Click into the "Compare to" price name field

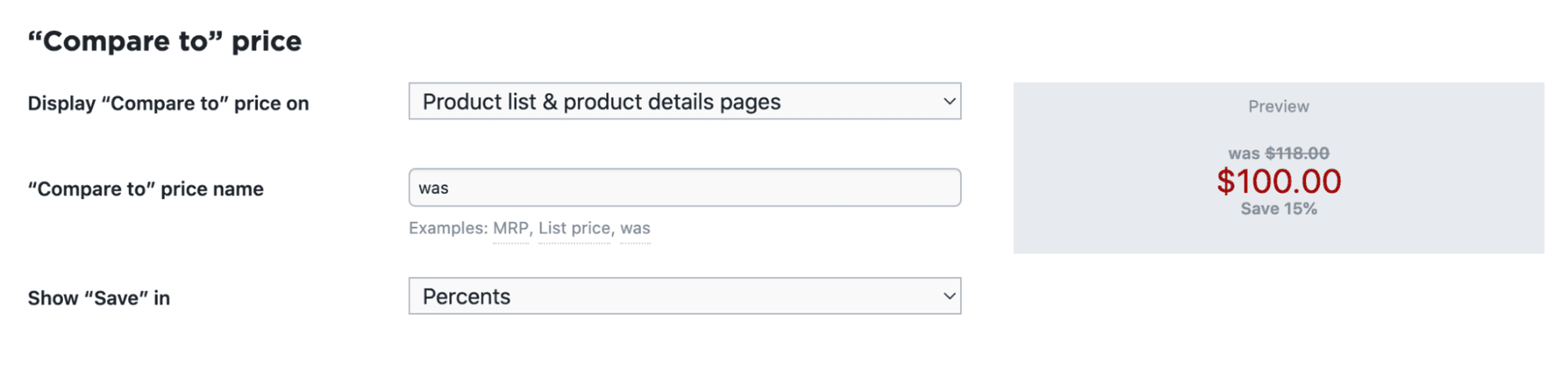[684, 188]
